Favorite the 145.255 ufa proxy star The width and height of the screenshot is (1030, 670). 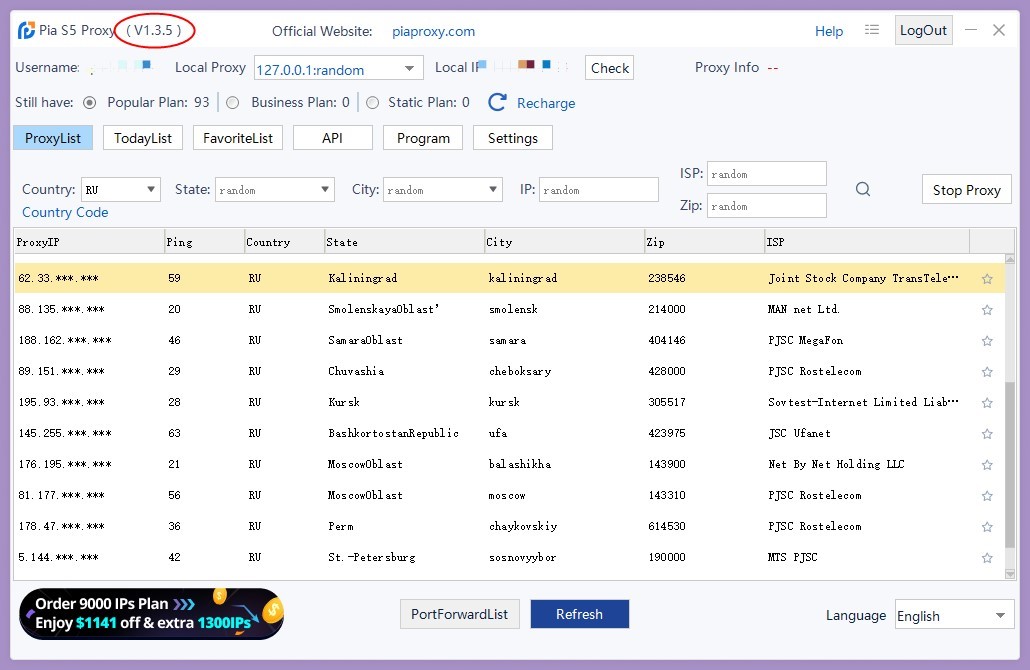987,434
